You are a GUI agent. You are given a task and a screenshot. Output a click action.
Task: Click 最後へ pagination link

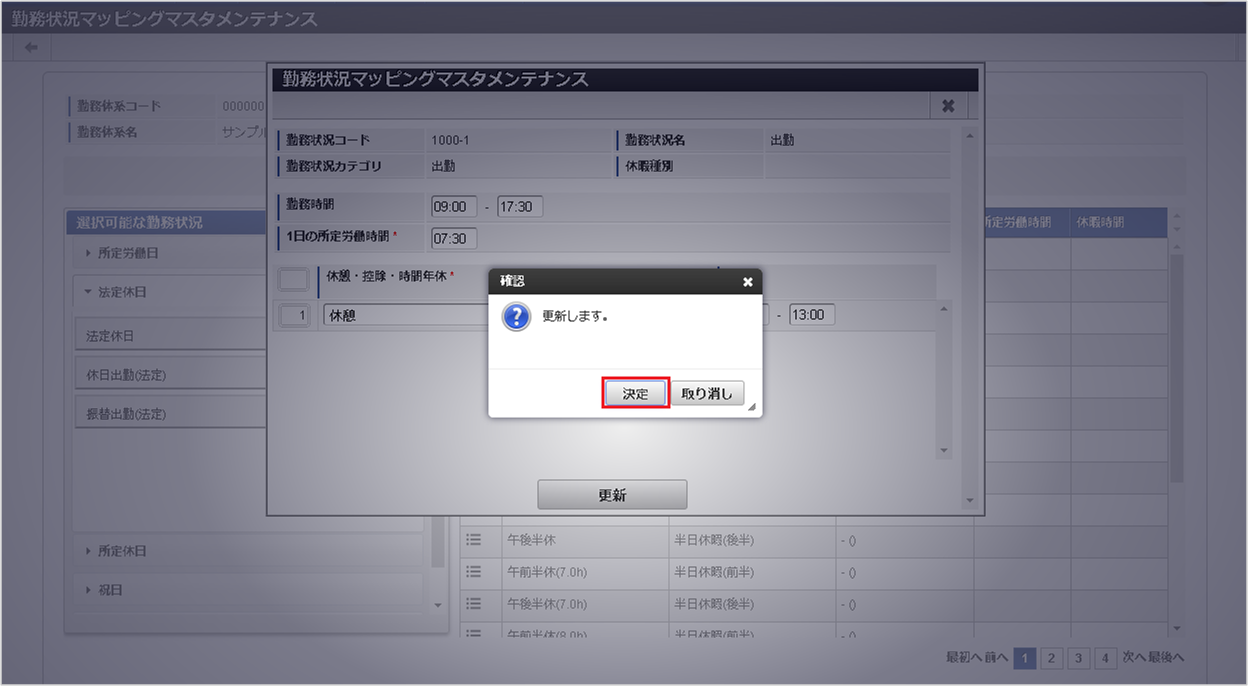click(x=1168, y=658)
